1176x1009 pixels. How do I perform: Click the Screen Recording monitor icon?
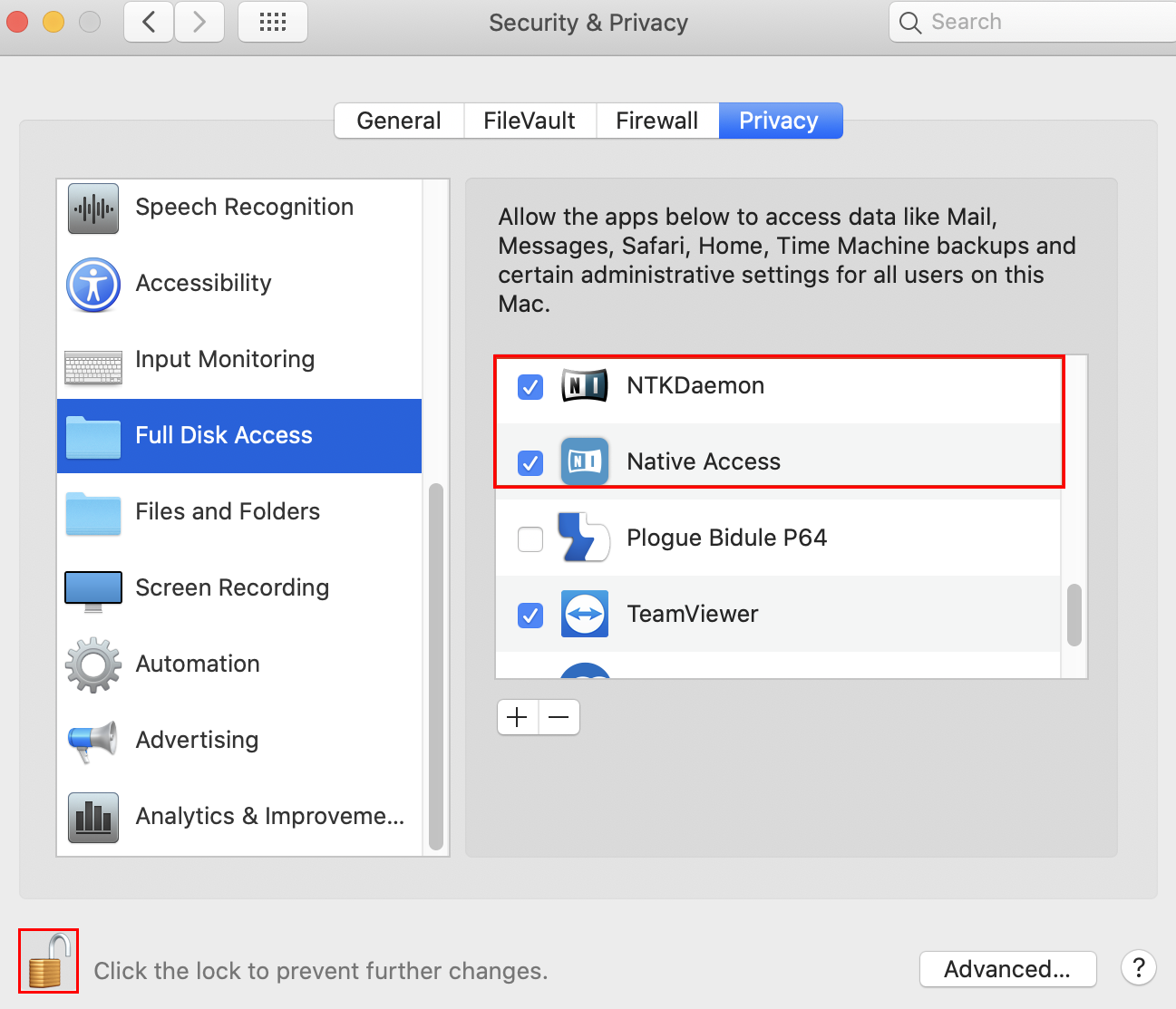tap(93, 590)
